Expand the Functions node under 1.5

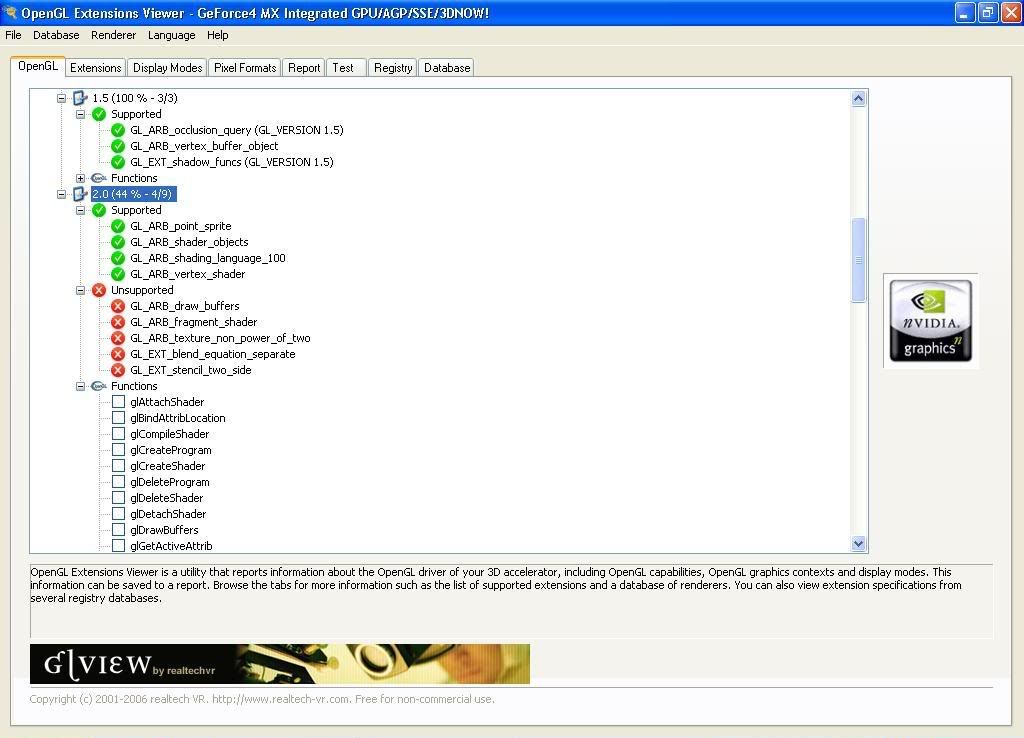point(80,178)
